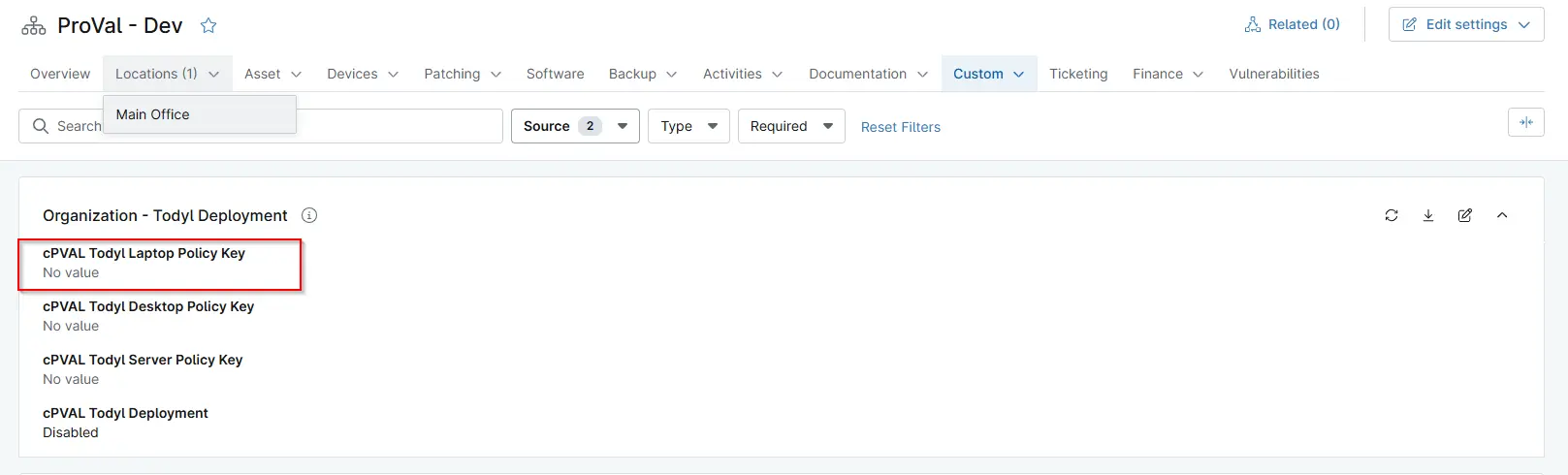
Task: Click the organization hierarchy icon beside ProVal - Dev
Action: coord(33,26)
